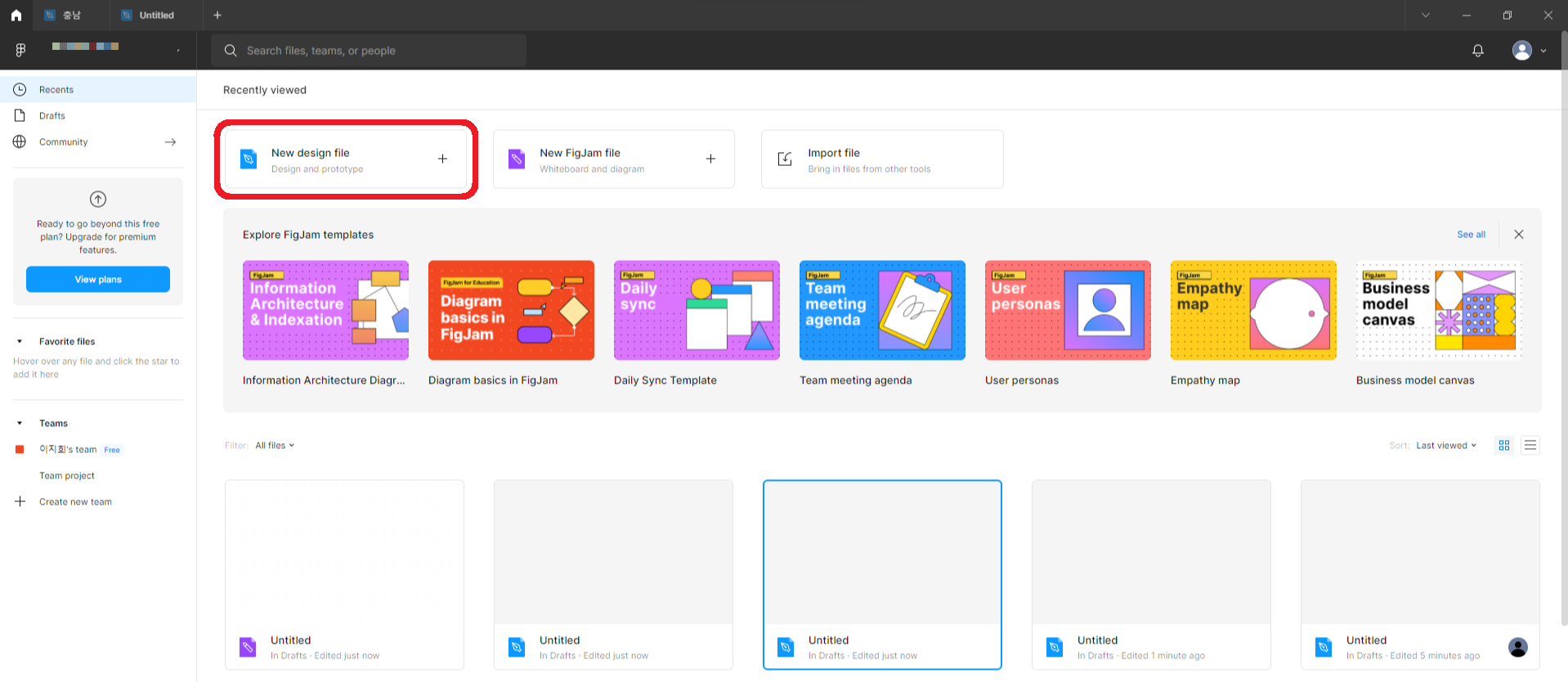The height and width of the screenshot is (682, 1568).
Task: Switch to grid view
Action: (x=1504, y=445)
